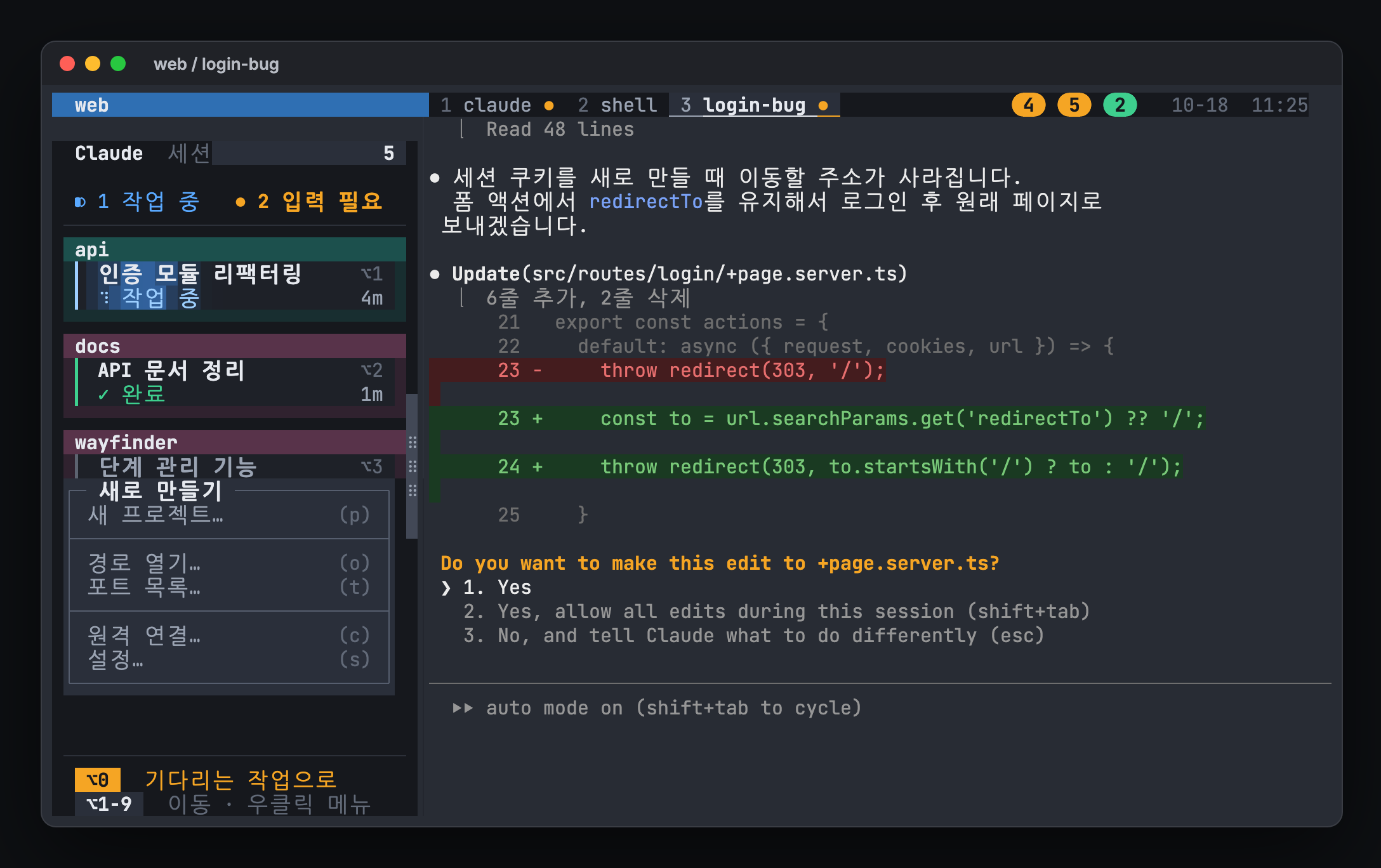Click the 10-18 date in status bar
This screenshot has width=1381, height=868.
[x=1199, y=105]
